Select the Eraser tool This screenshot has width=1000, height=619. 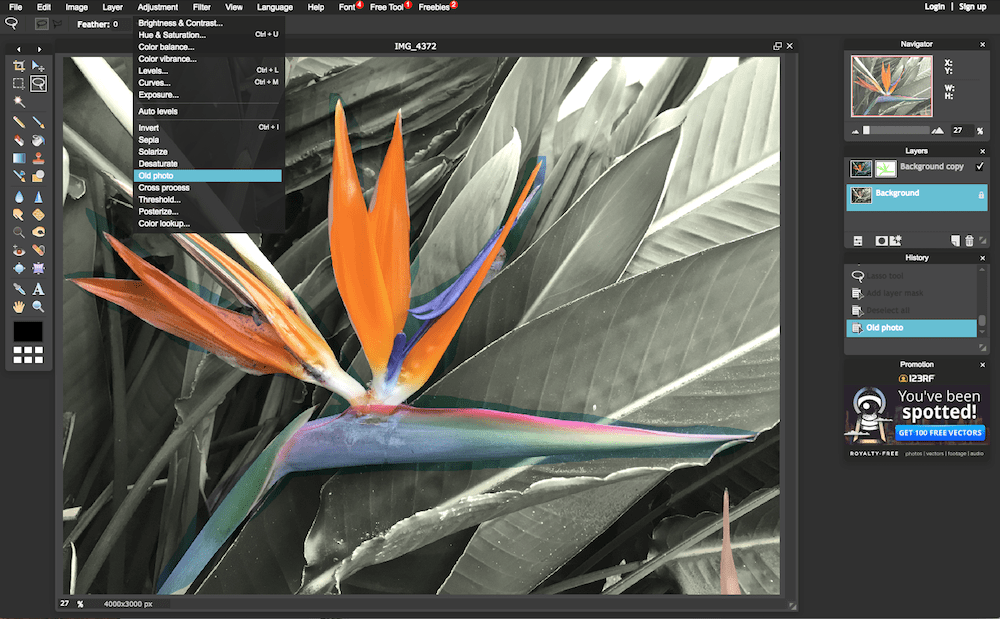click(19, 140)
